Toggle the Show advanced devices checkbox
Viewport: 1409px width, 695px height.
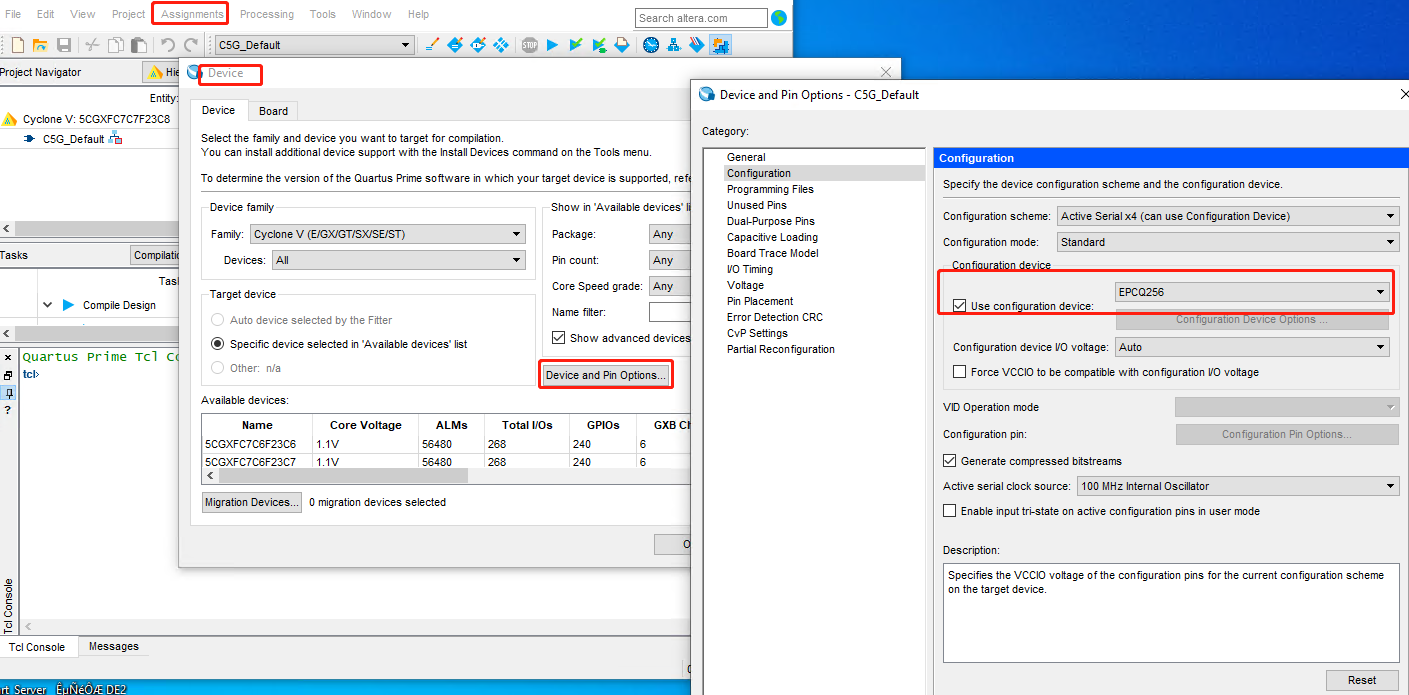point(559,338)
